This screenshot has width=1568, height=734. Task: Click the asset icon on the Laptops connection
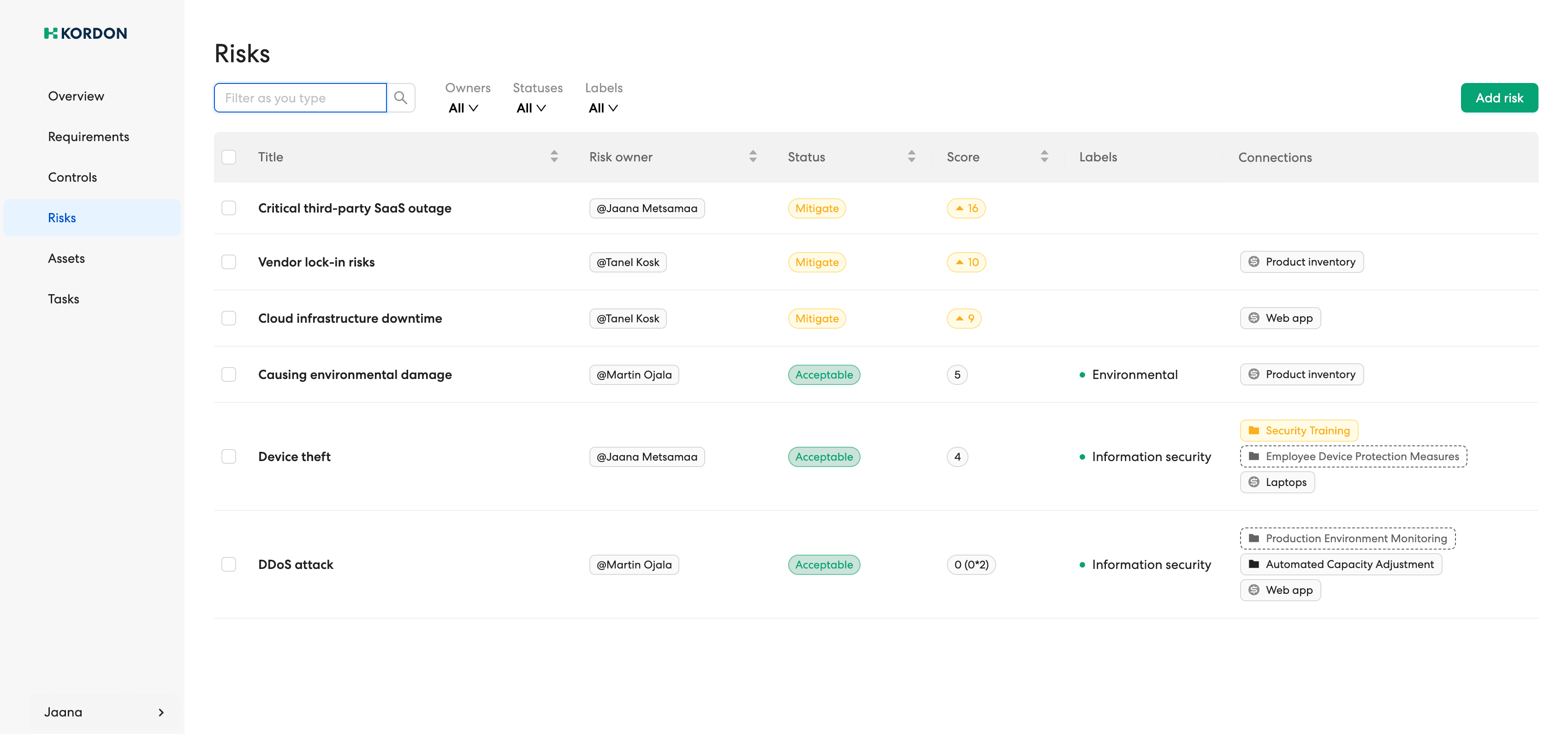click(x=1254, y=482)
